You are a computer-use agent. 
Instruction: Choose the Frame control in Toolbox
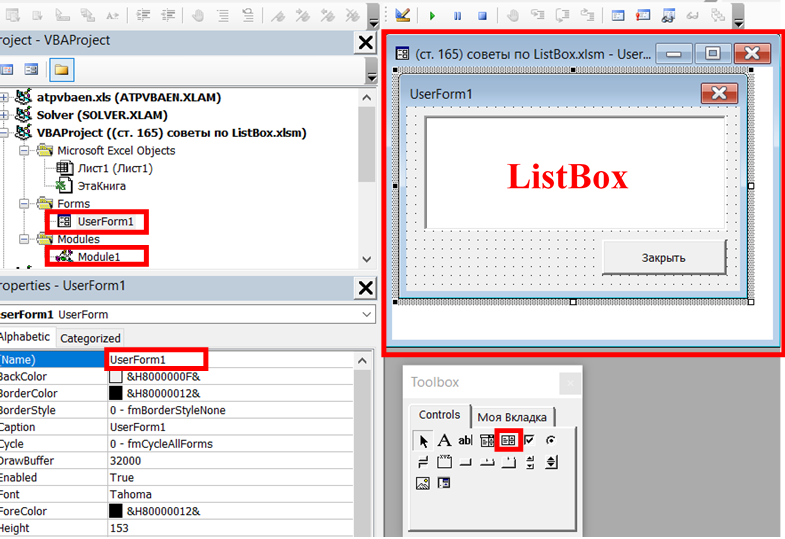pyautogui.click(x=444, y=462)
